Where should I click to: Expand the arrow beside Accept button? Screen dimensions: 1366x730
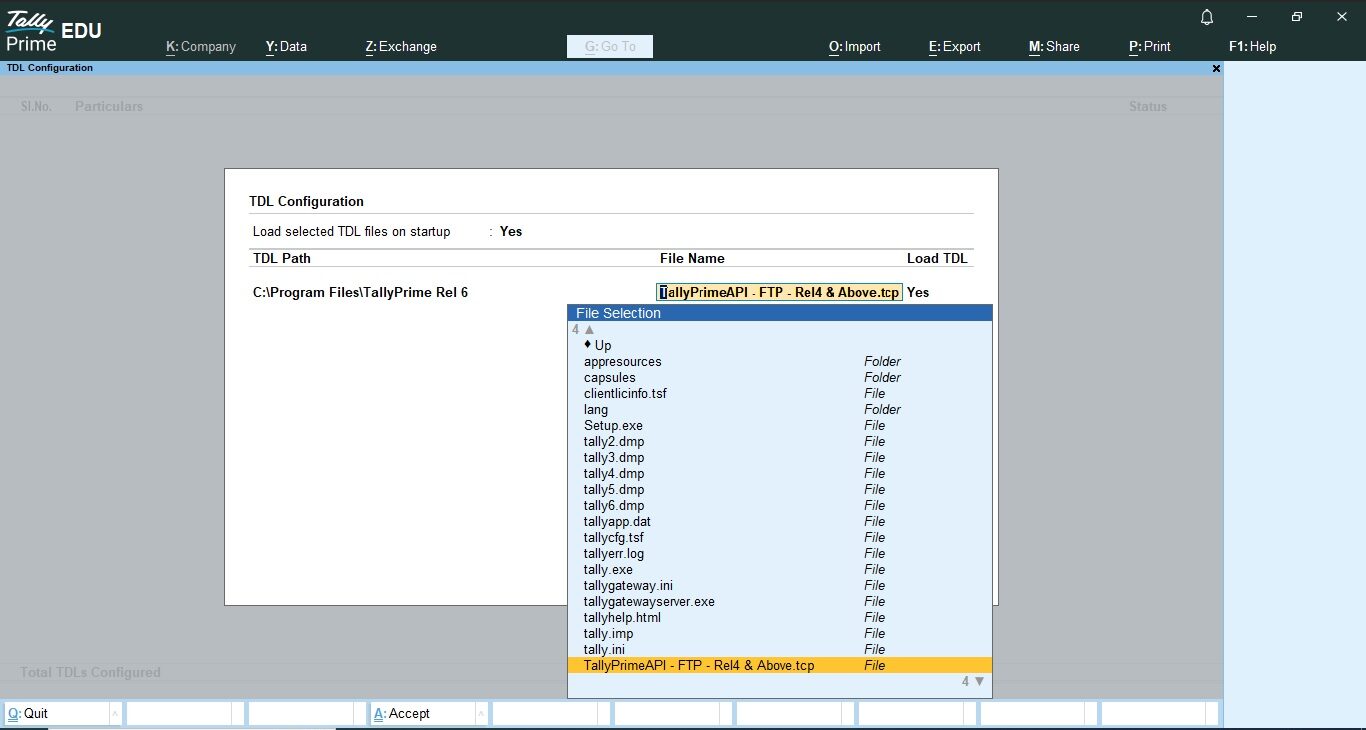point(482,713)
